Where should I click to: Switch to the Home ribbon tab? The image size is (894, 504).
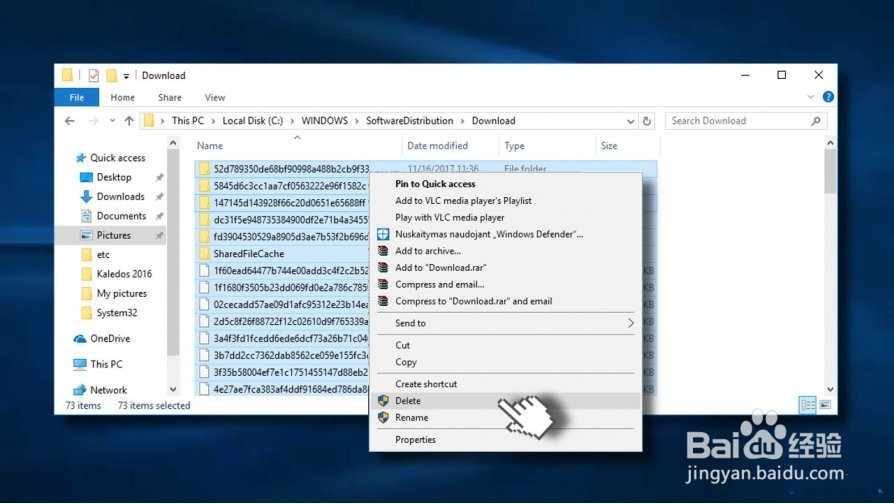coord(123,97)
